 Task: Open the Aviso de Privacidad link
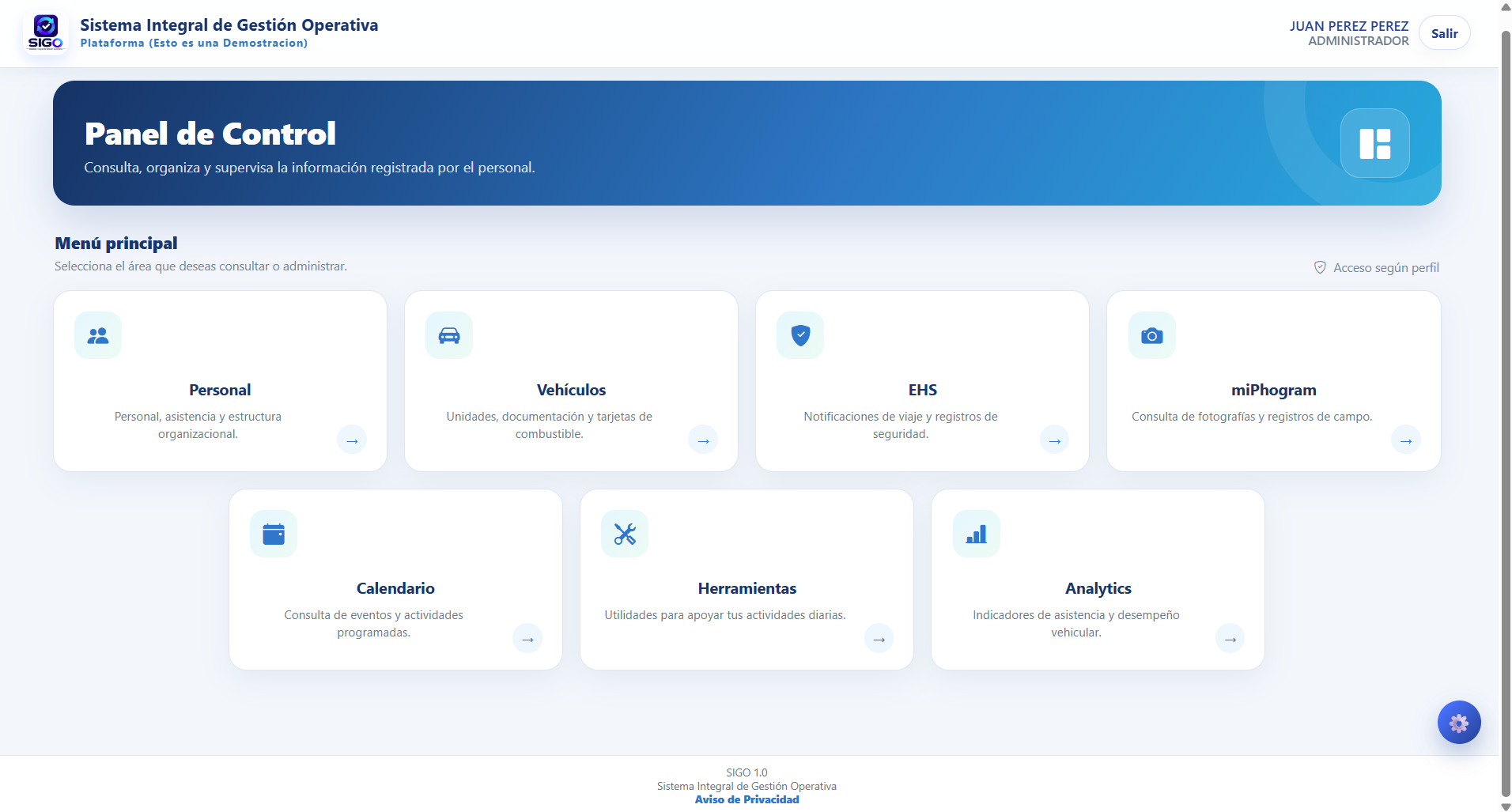(x=747, y=799)
